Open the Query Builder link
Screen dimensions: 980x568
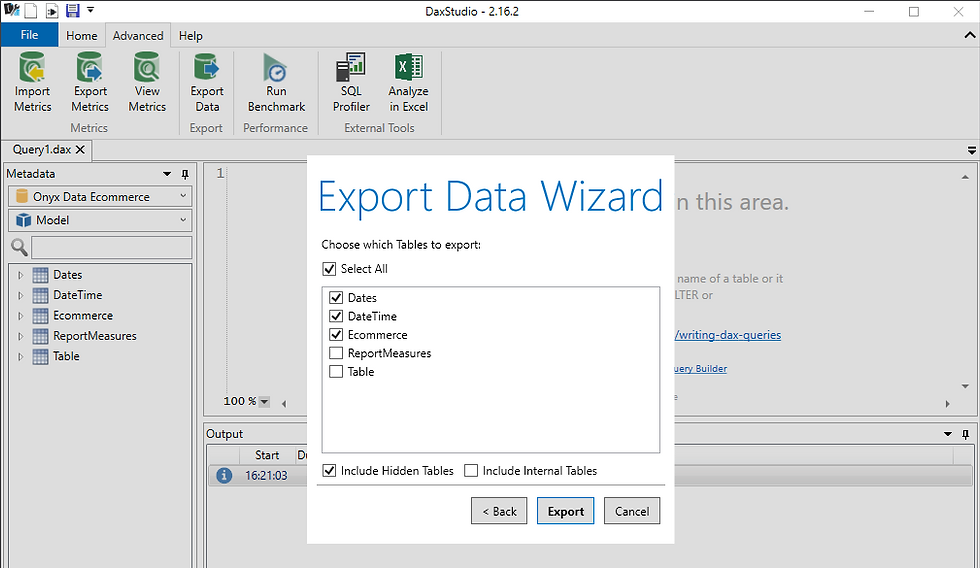pos(701,369)
